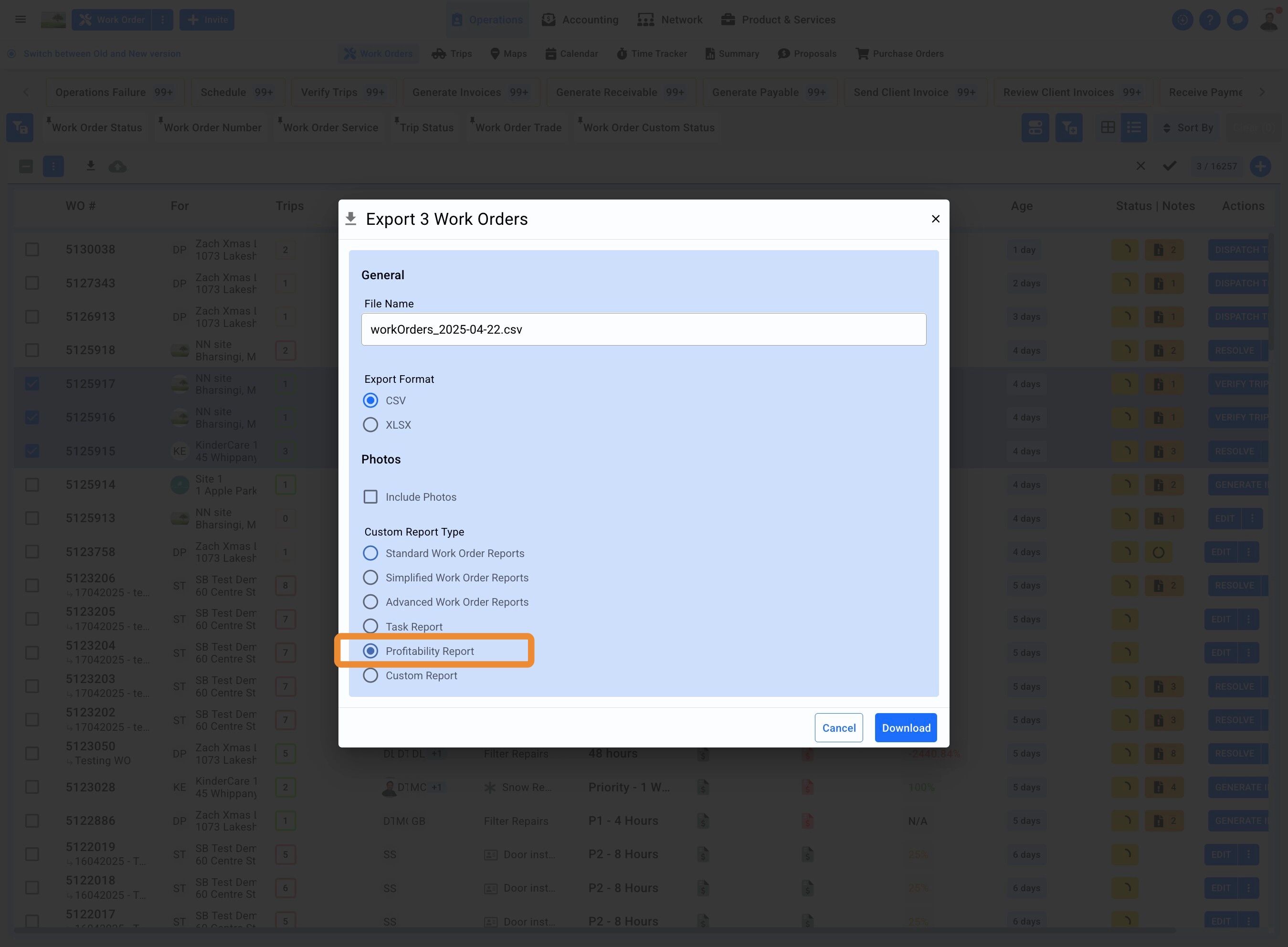Open the chat messages icon
1288x947 pixels.
pyautogui.click(x=1237, y=20)
